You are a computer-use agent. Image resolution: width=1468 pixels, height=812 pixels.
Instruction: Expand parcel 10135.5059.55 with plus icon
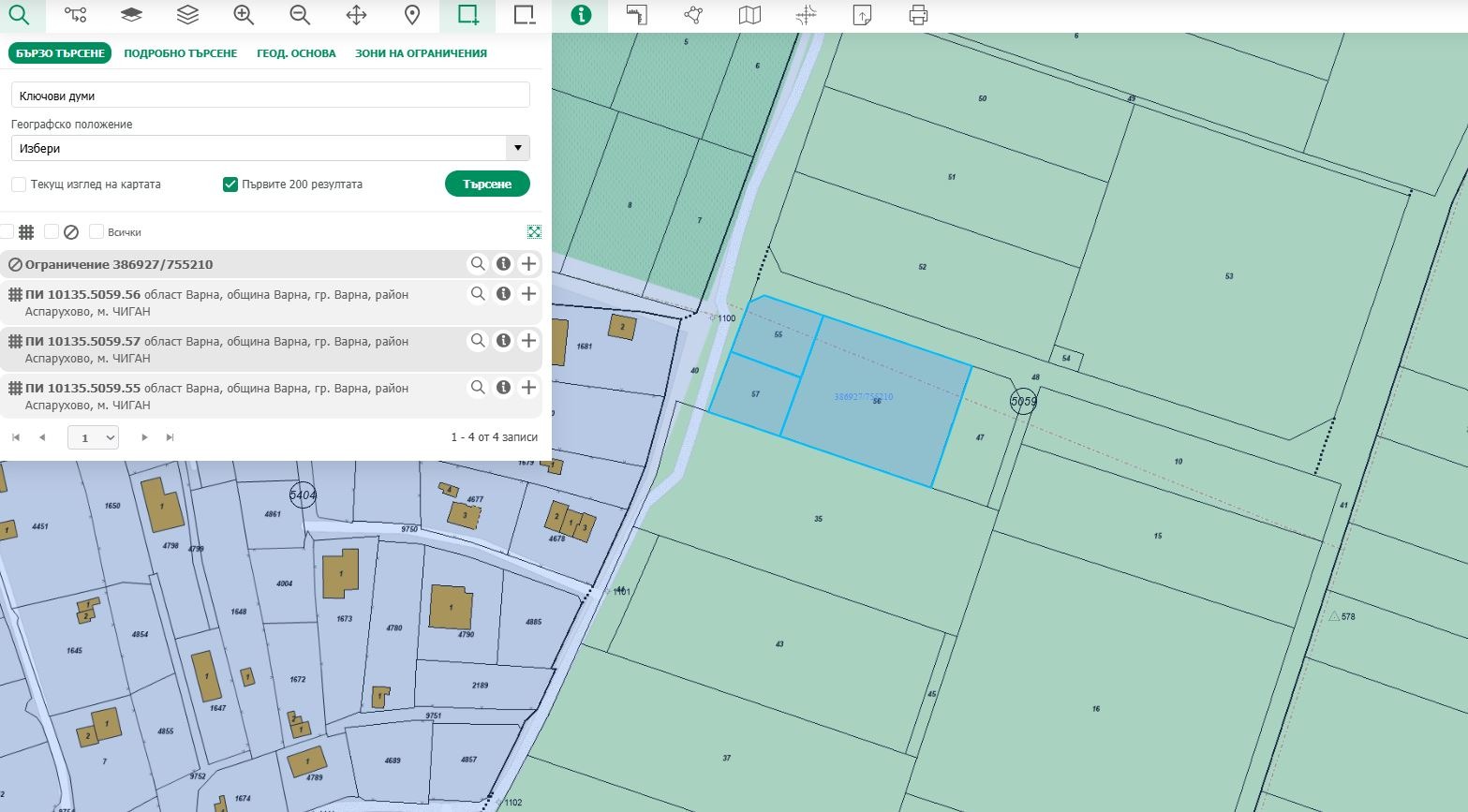(528, 388)
